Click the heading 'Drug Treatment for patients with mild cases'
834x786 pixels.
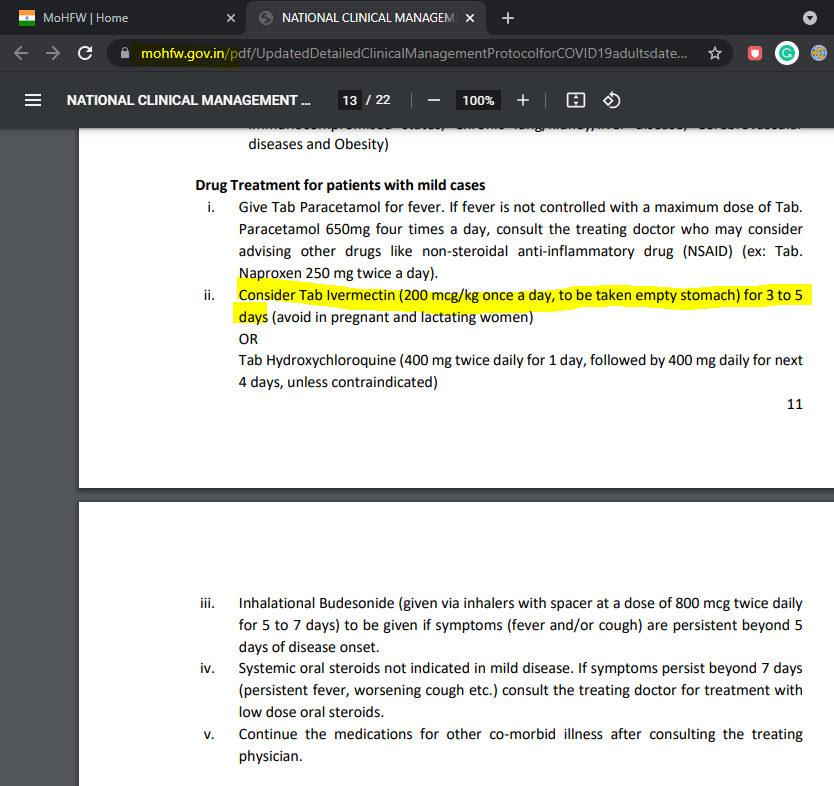[340, 185]
